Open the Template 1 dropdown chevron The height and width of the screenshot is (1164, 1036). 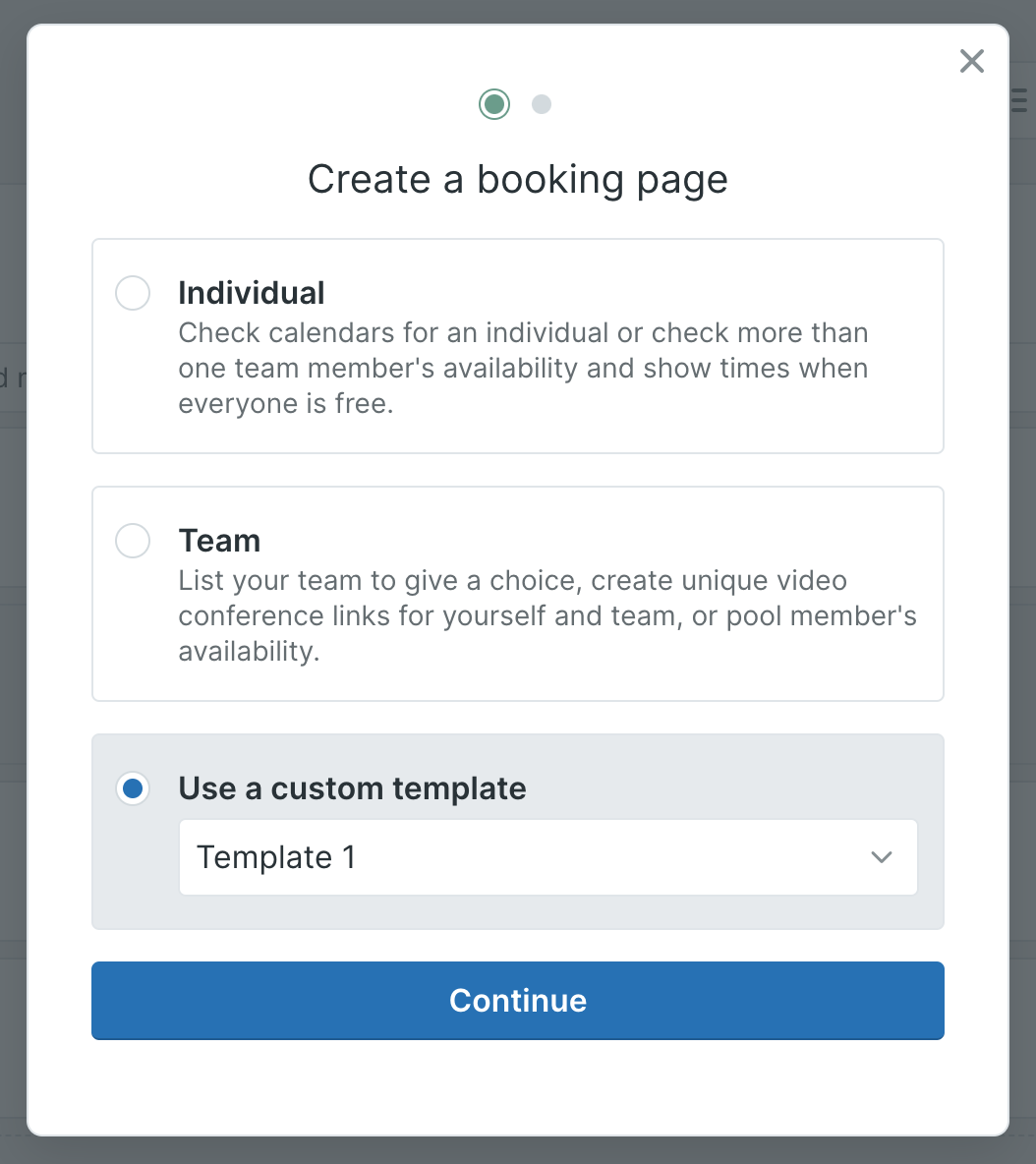(x=882, y=857)
